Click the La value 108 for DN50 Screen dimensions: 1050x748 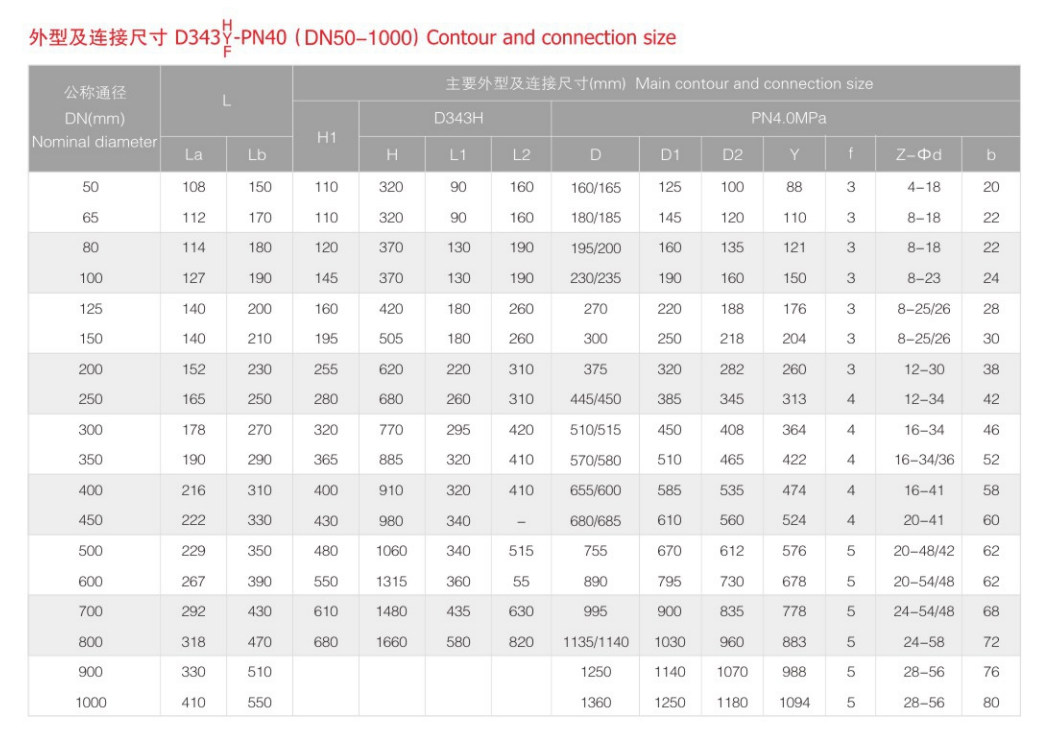(x=194, y=187)
